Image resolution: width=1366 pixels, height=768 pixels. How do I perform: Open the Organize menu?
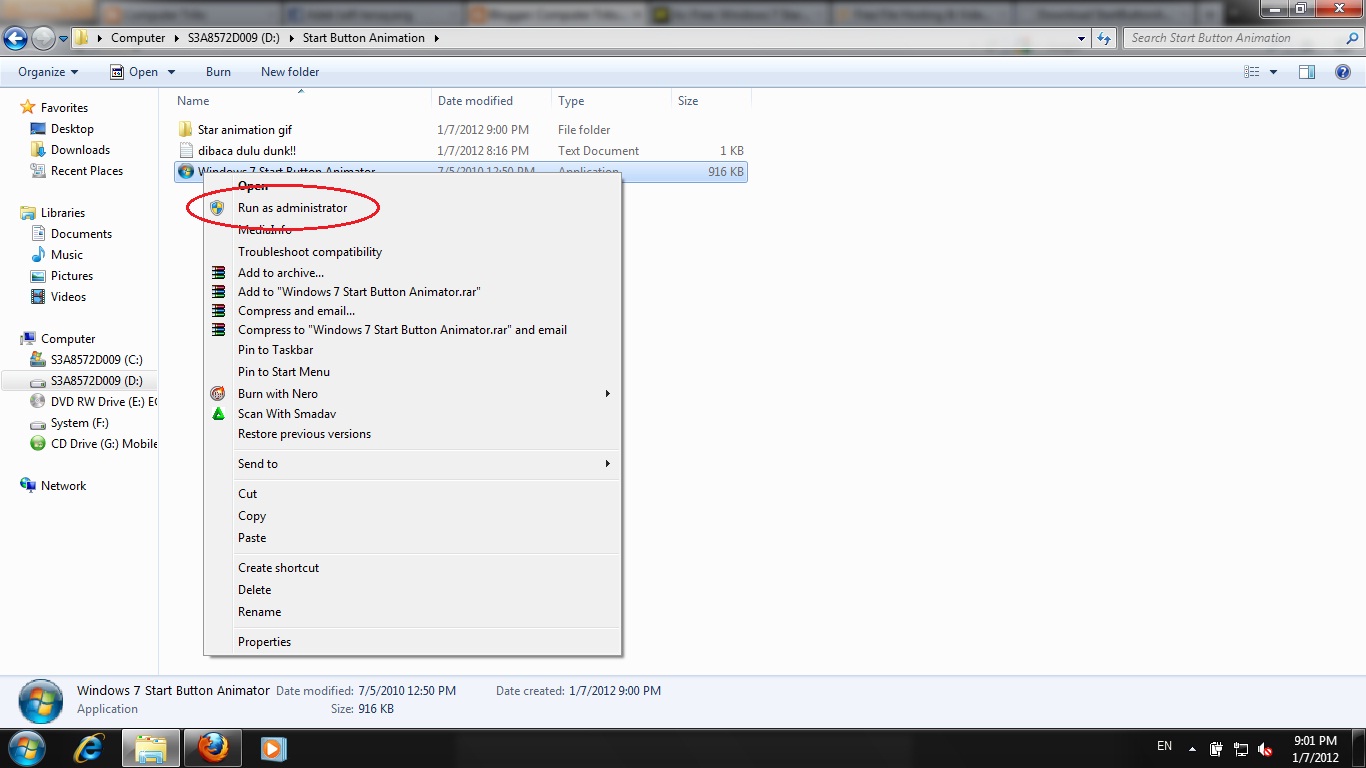pyautogui.click(x=48, y=72)
